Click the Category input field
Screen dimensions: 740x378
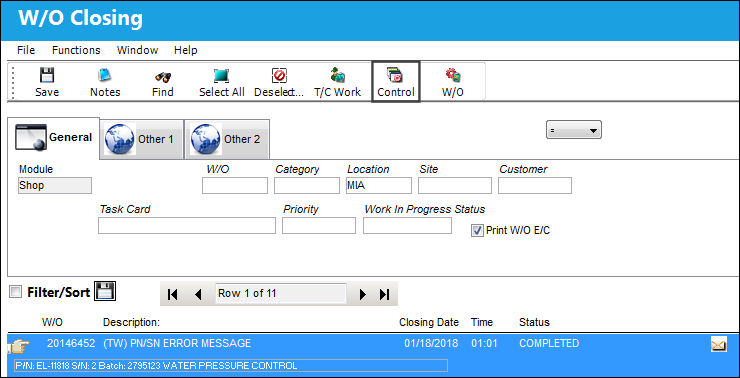pyautogui.click(x=307, y=185)
